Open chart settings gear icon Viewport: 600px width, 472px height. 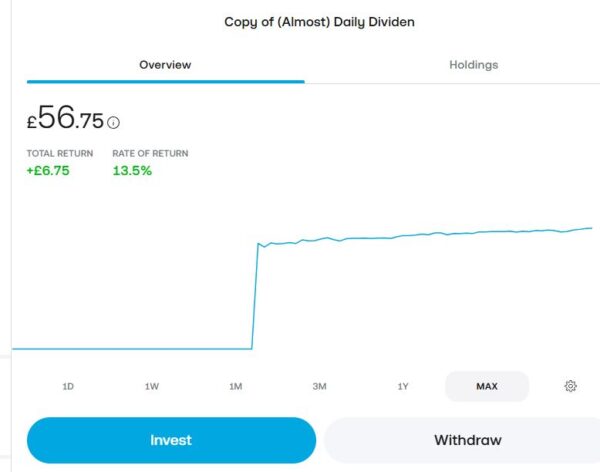point(571,386)
